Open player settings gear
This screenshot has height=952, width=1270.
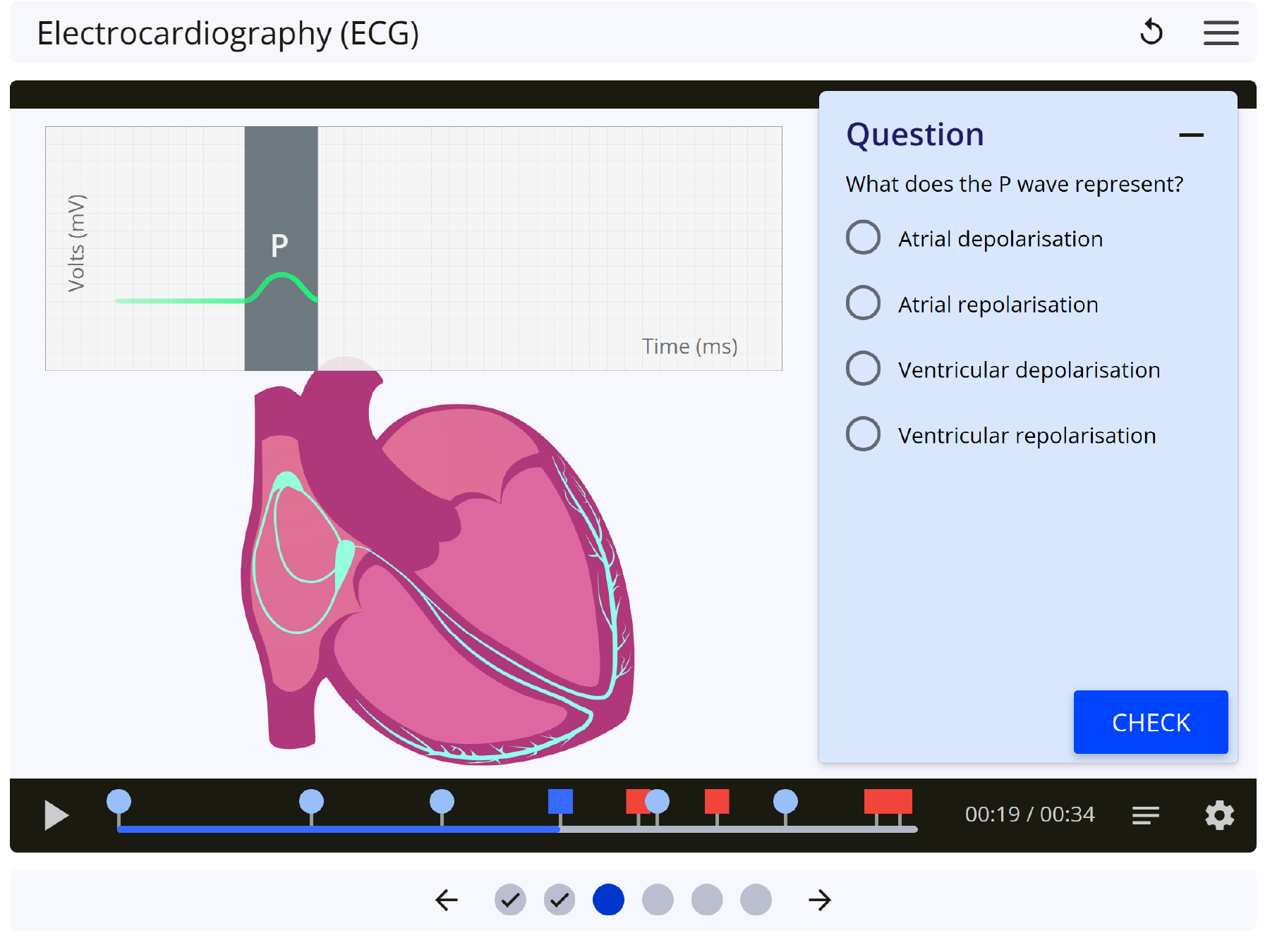click(x=1219, y=815)
